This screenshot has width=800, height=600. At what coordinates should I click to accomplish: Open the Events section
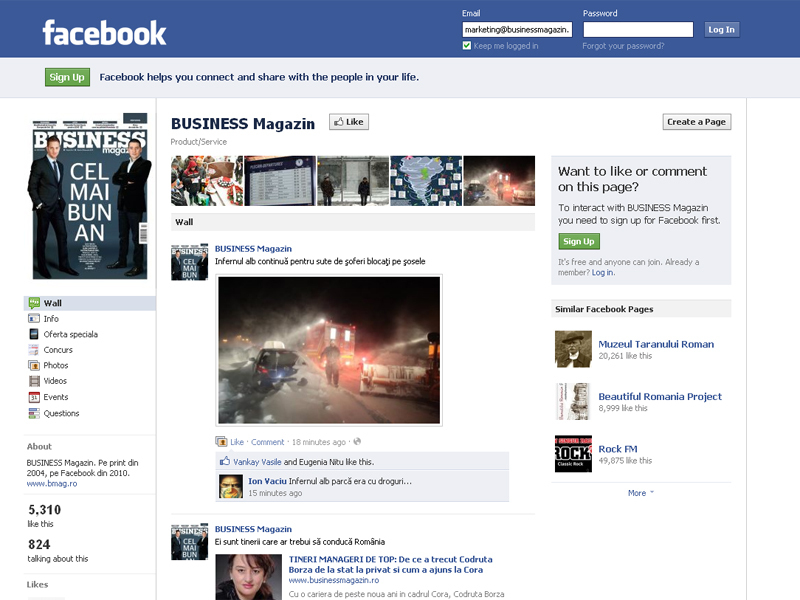[x=56, y=397]
